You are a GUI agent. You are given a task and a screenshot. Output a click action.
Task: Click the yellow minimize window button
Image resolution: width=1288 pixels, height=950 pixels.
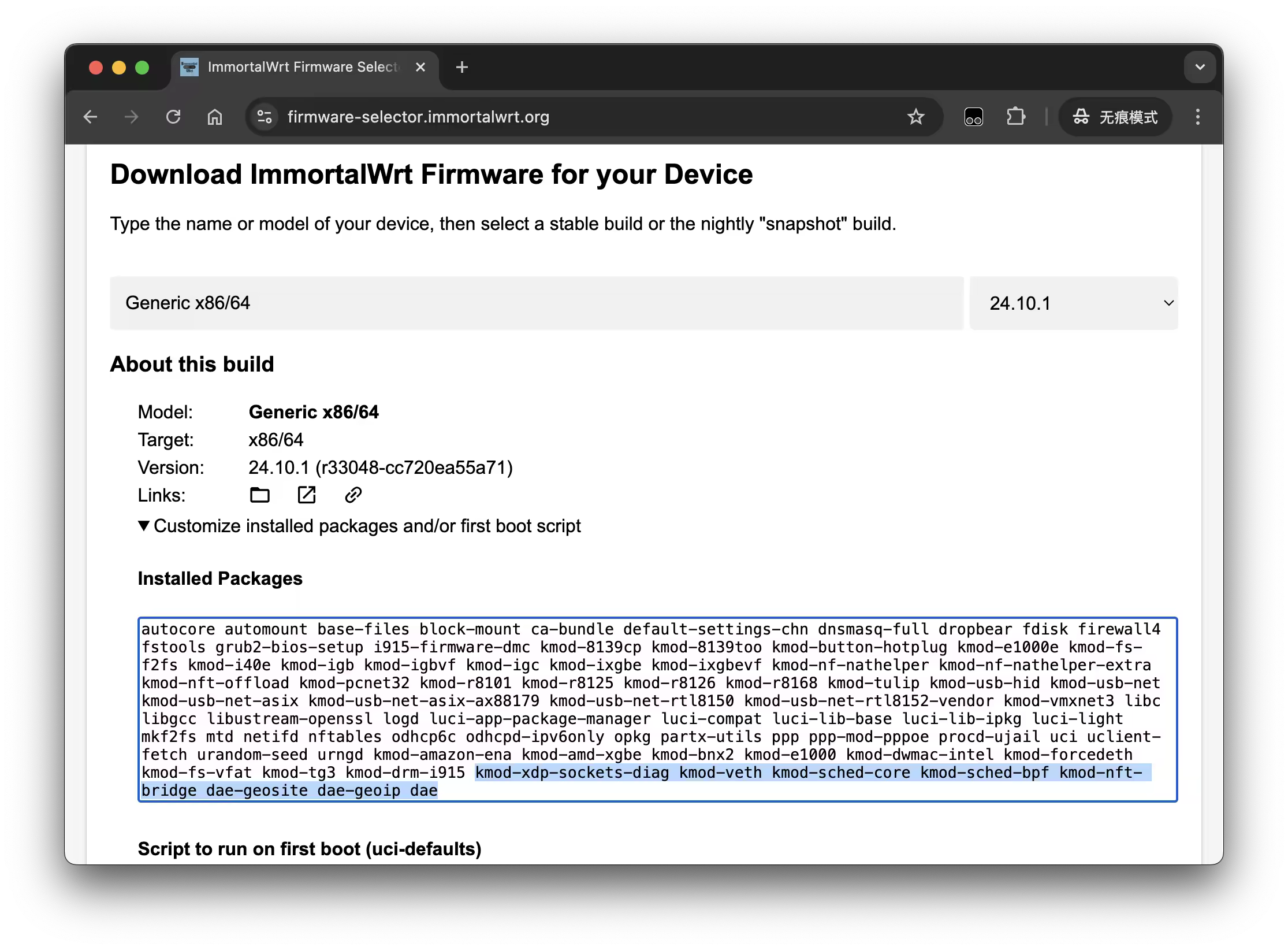coord(119,68)
